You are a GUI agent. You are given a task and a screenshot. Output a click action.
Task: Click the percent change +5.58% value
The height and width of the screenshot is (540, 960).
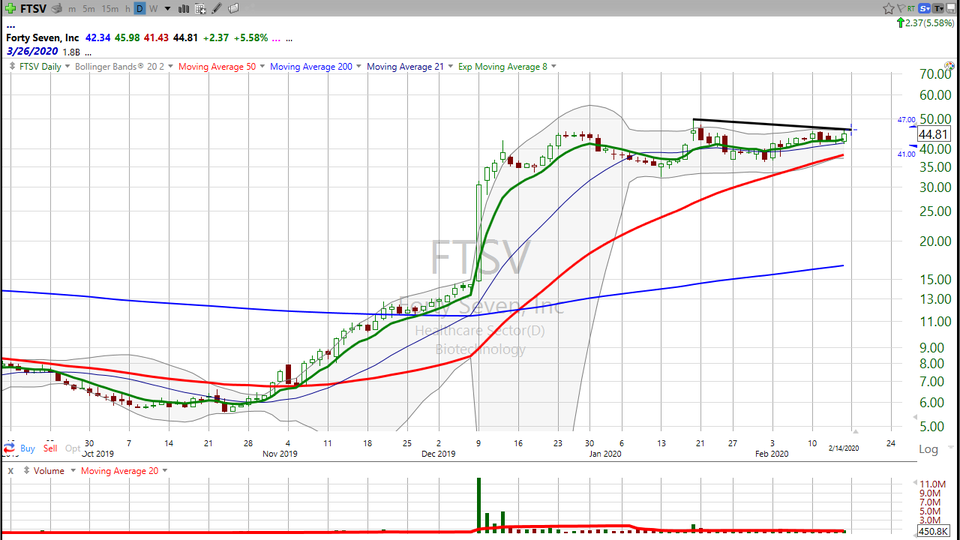[x=250, y=38]
